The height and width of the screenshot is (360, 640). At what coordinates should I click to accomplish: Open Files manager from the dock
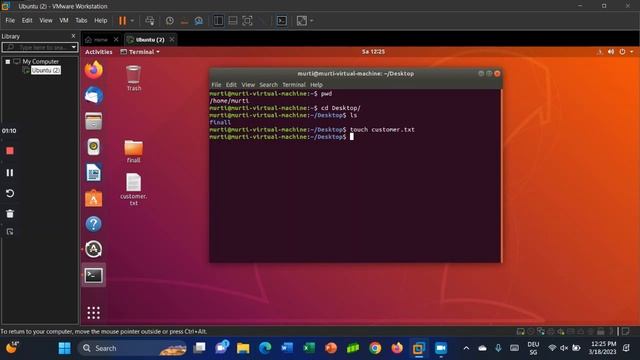click(93, 121)
